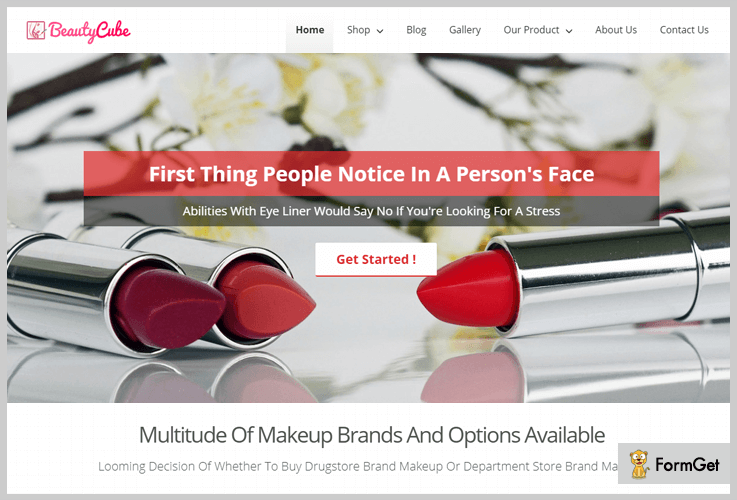Click the FormGet badge text
This screenshot has height=500, width=737.
point(687,465)
